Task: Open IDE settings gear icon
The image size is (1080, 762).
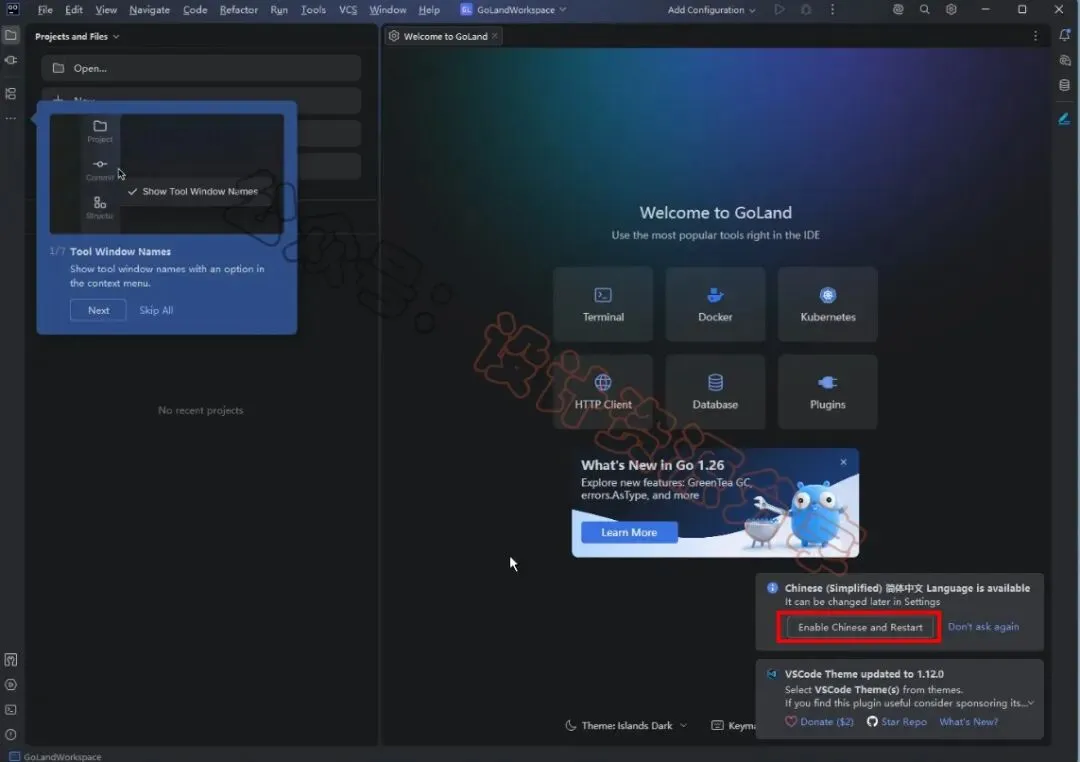Action: [x=951, y=10]
